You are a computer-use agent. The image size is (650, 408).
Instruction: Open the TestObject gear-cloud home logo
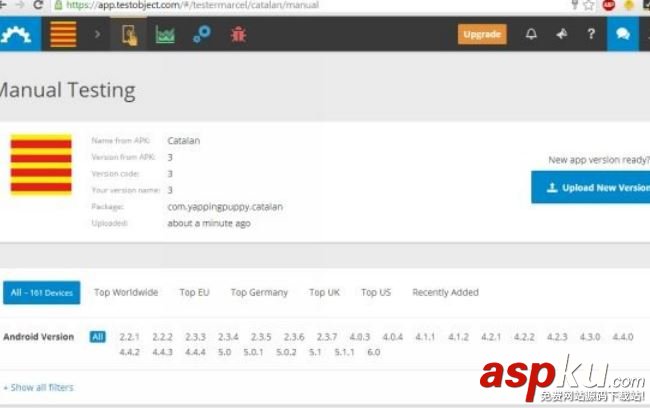pos(17,34)
